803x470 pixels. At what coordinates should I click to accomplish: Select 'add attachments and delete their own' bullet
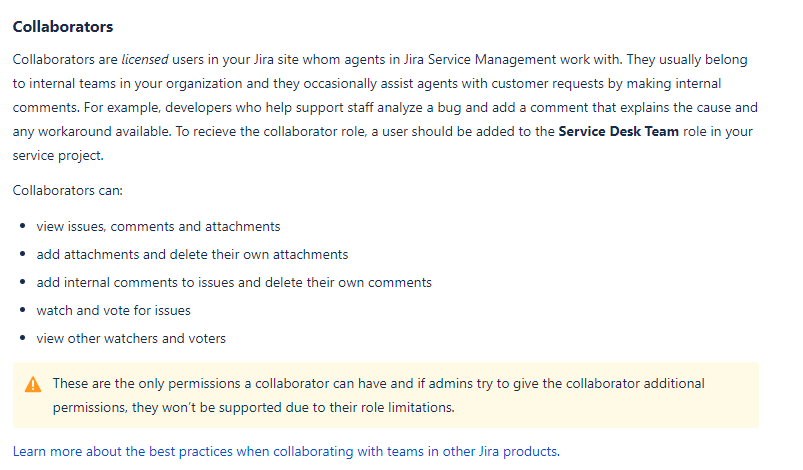192,254
